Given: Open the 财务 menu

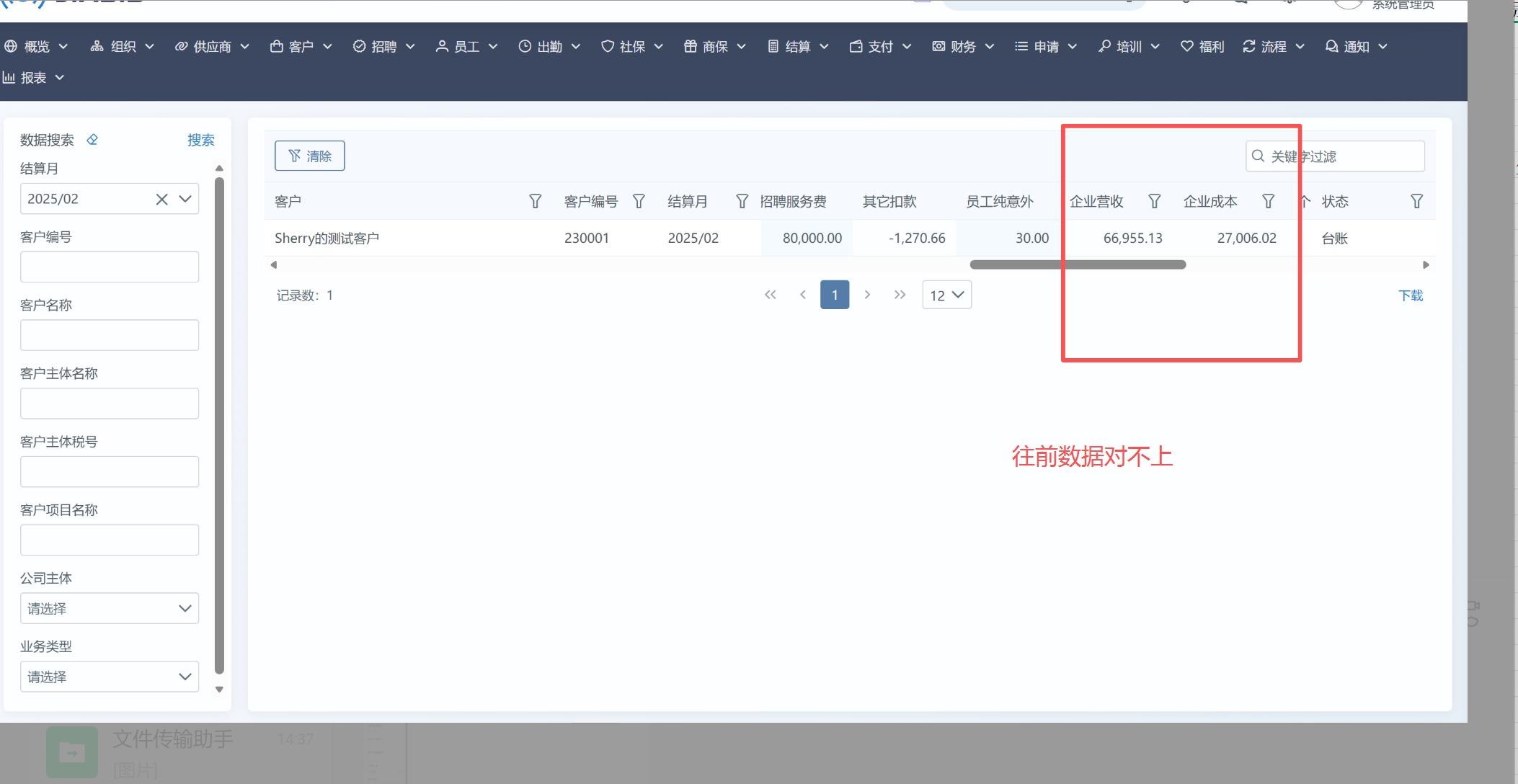Looking at the screenshot, I should point(963,47).
